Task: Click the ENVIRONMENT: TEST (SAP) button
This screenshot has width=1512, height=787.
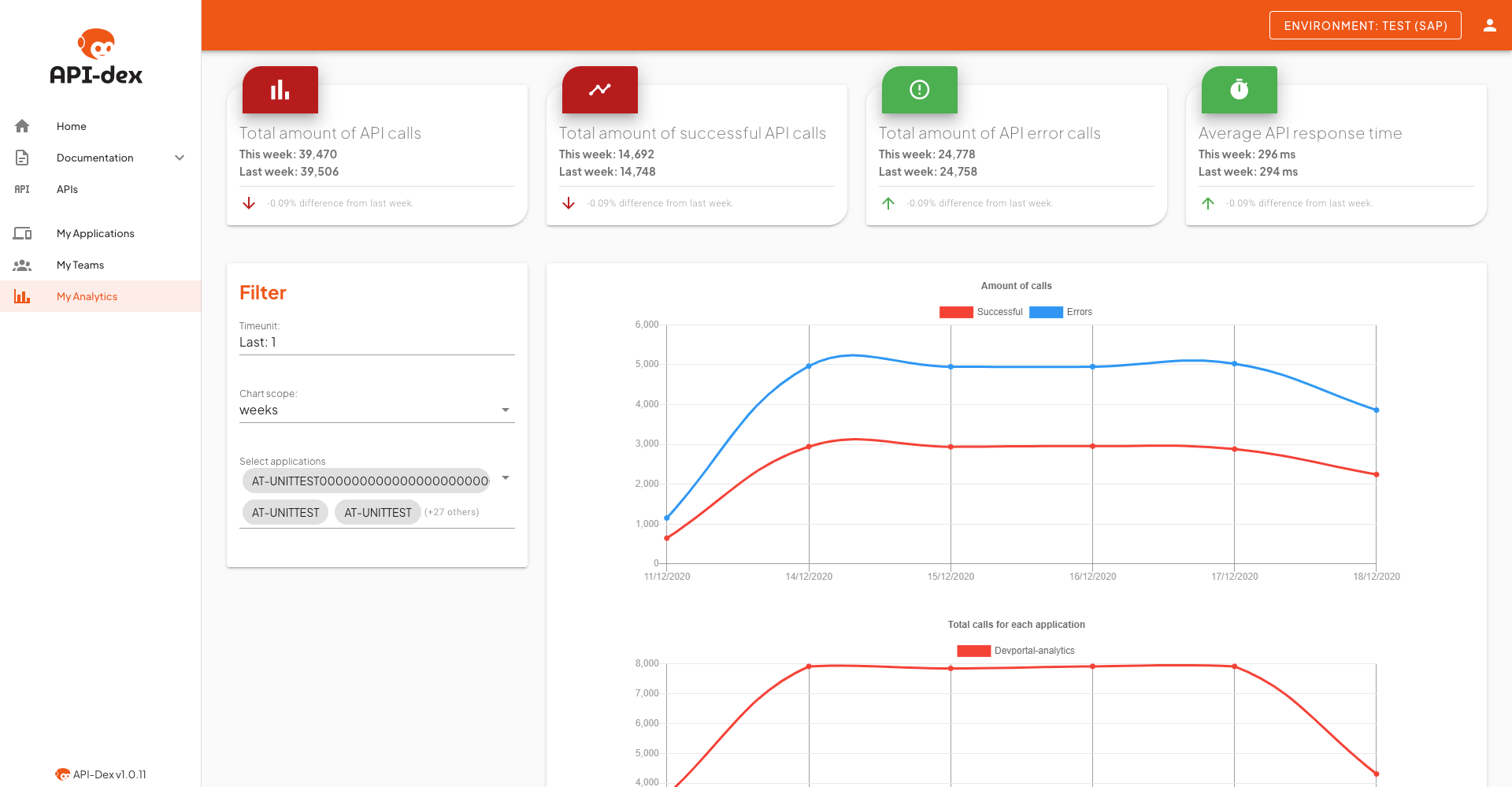Action: pyautogui.click(x=1366, y=25)
